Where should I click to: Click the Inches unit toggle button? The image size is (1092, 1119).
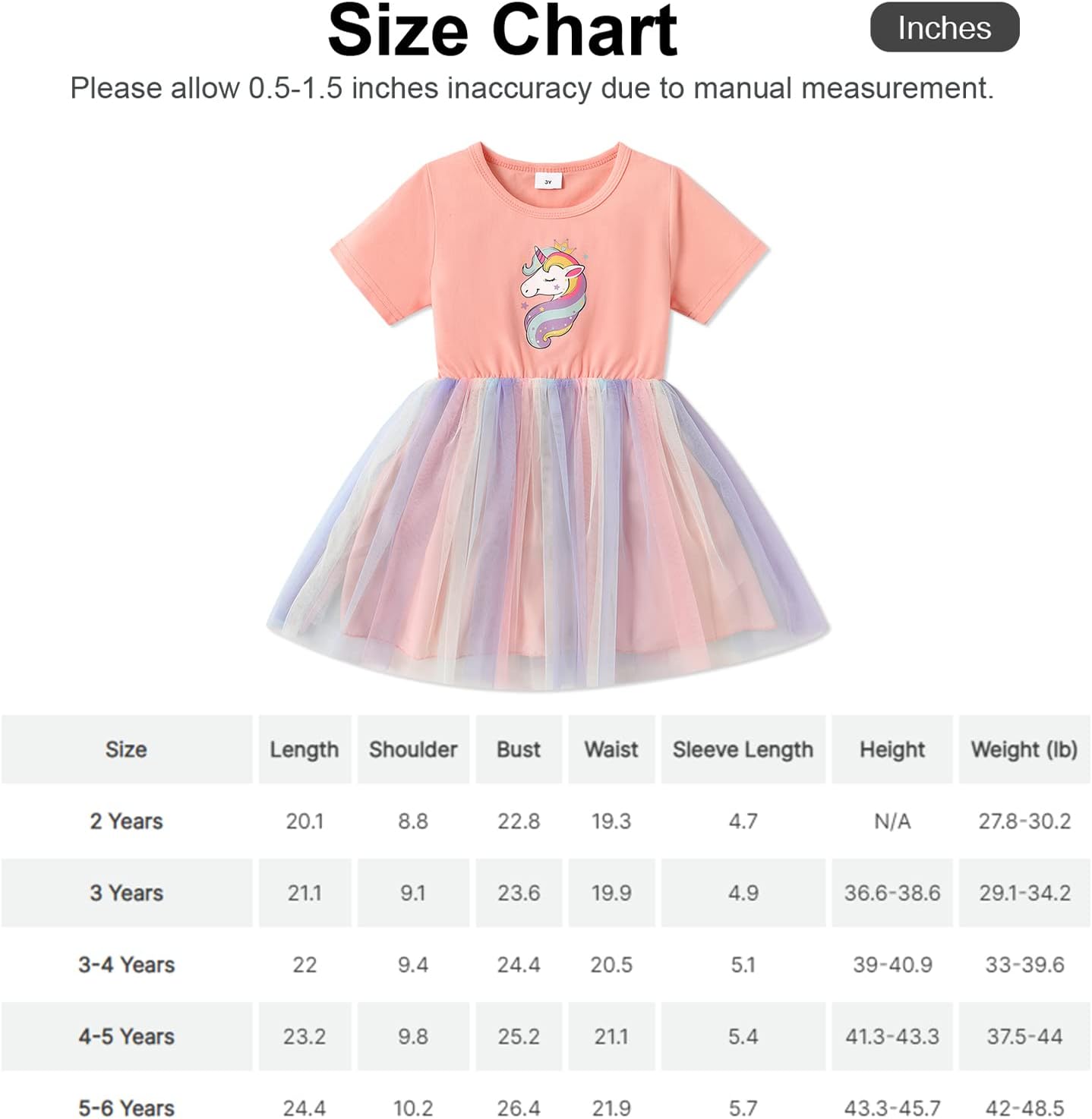coord(944,28)
